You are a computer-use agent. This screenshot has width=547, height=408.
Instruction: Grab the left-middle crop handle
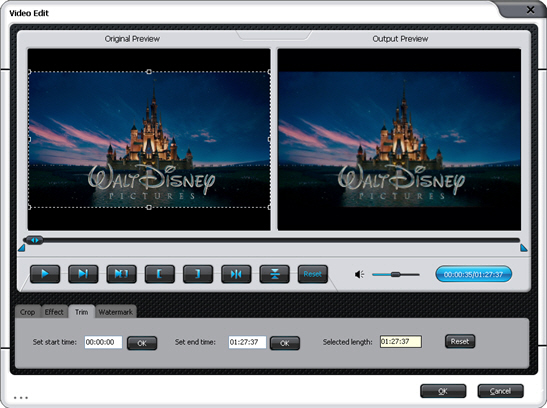tap(29, 139)
